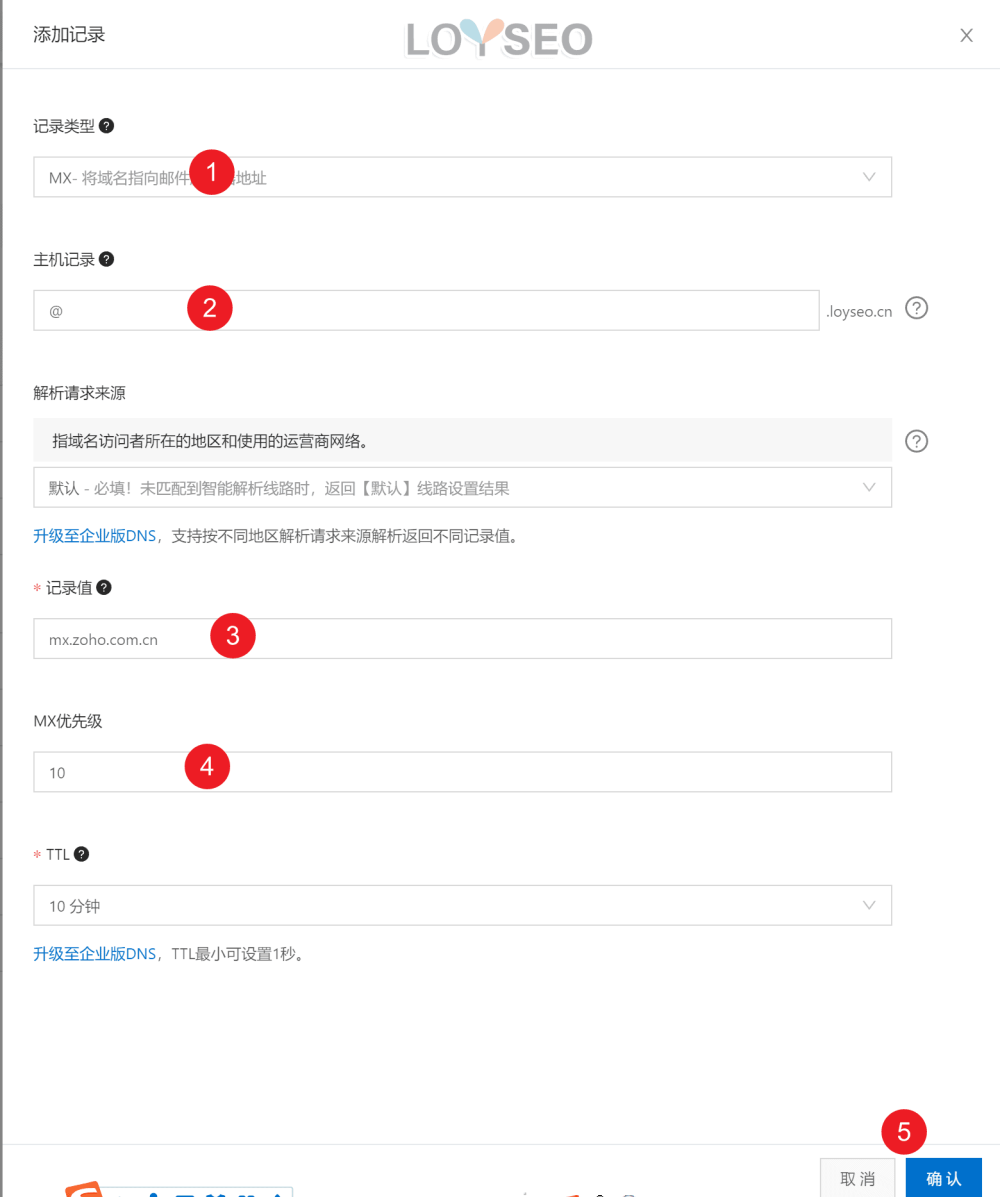Click the MX优先级 input field
Viewport: 1000px width, 1197px height.
tap(463, 772)
